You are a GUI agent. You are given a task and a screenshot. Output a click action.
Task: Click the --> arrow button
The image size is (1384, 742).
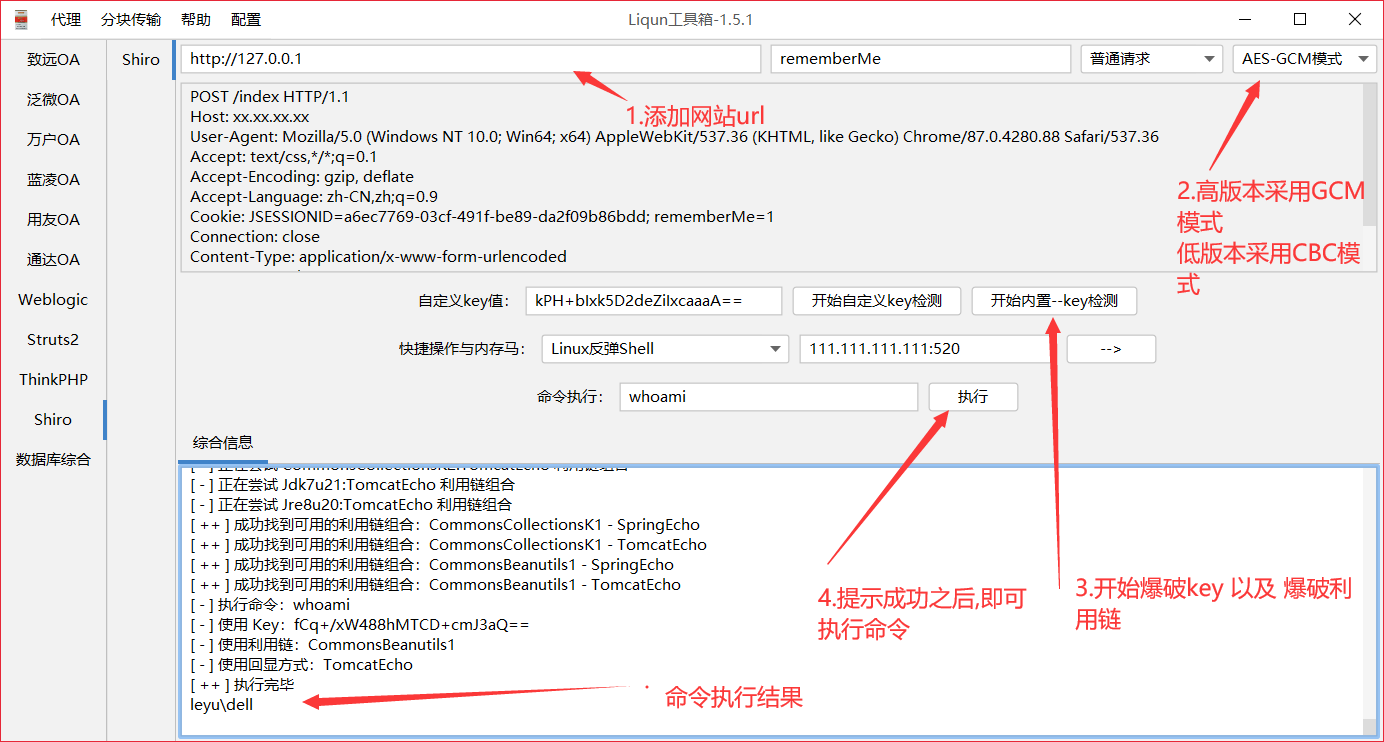pyautogui.click(x=1111, y=349)
